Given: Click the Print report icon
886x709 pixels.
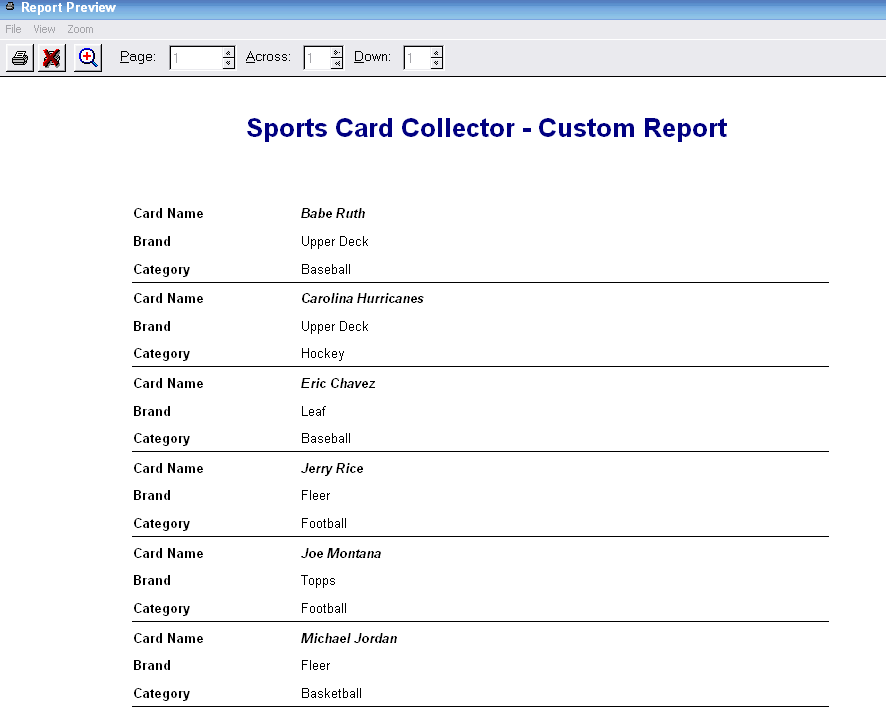Looking at the screenshot, I should pyautogui.click(x=18, y=57).
